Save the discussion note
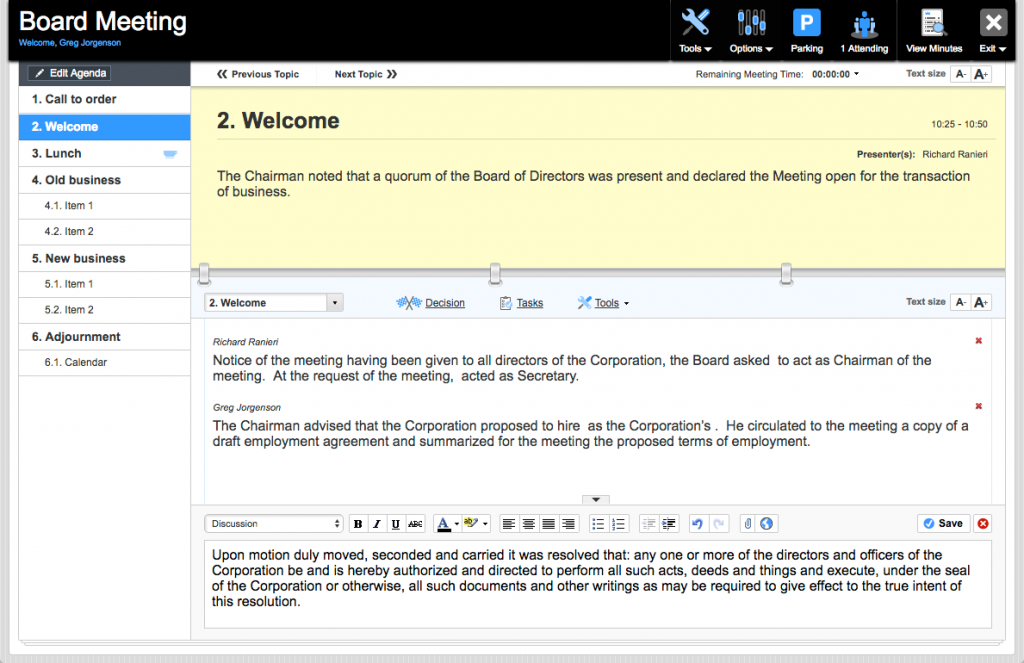1024x663 pixels. (x=943, y=524)
